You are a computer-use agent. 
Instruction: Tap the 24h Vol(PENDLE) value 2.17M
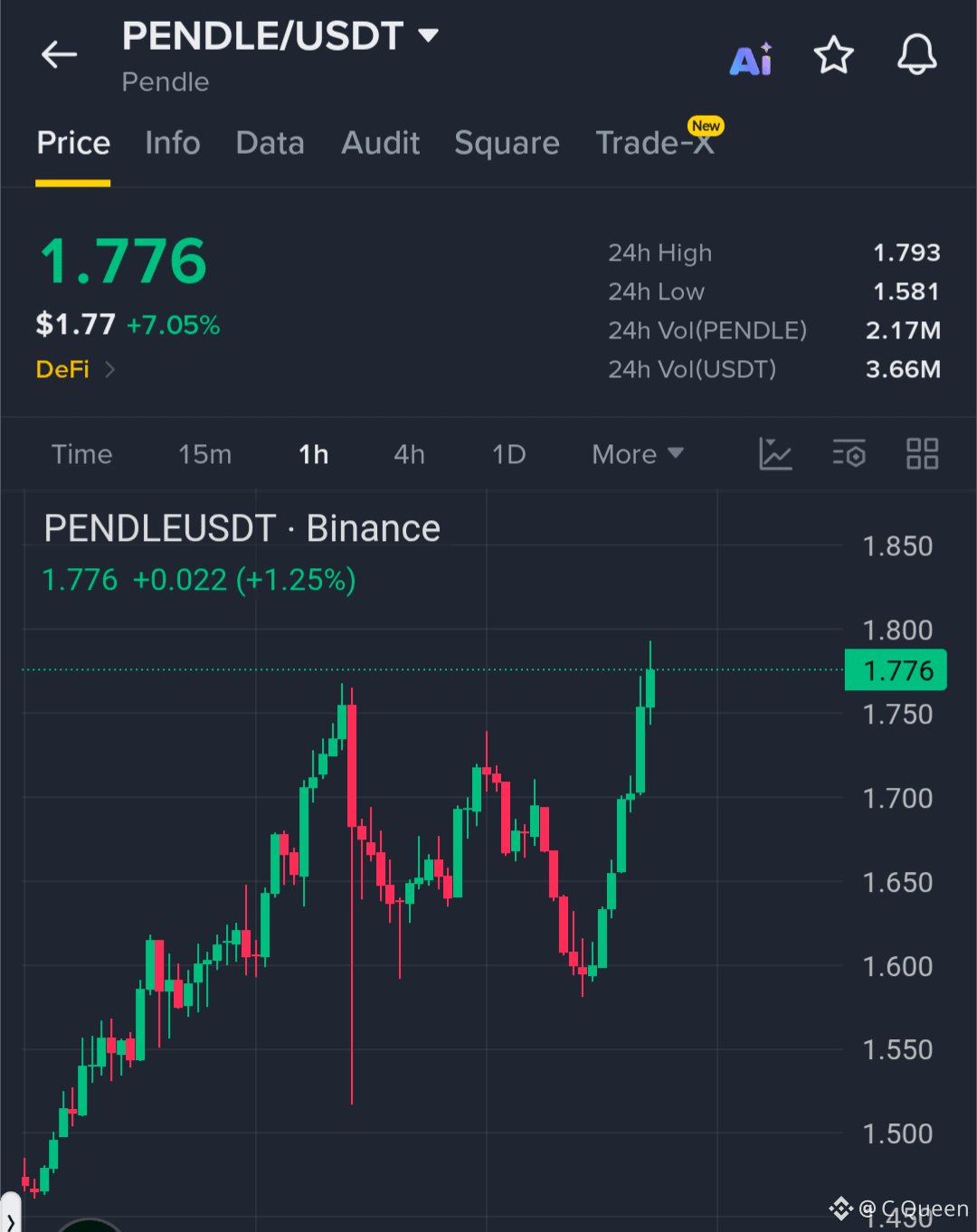point(903,330)
